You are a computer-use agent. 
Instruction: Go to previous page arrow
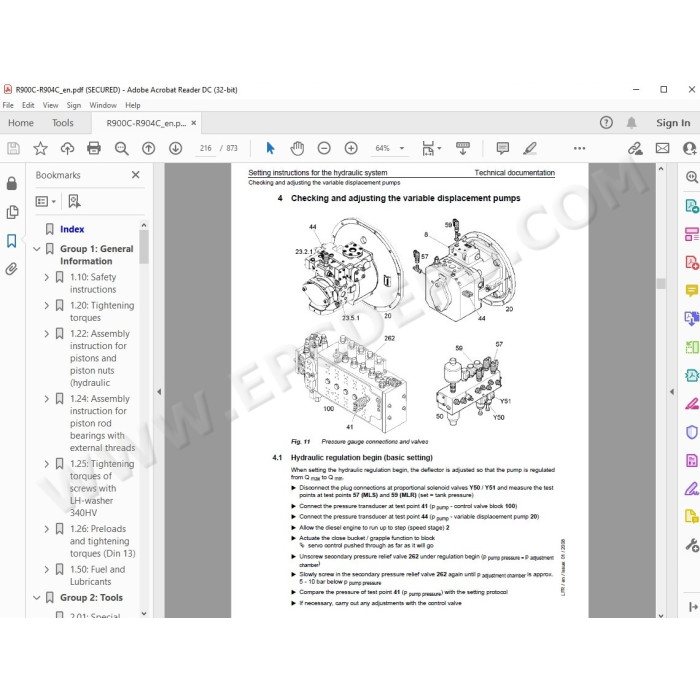148,148
